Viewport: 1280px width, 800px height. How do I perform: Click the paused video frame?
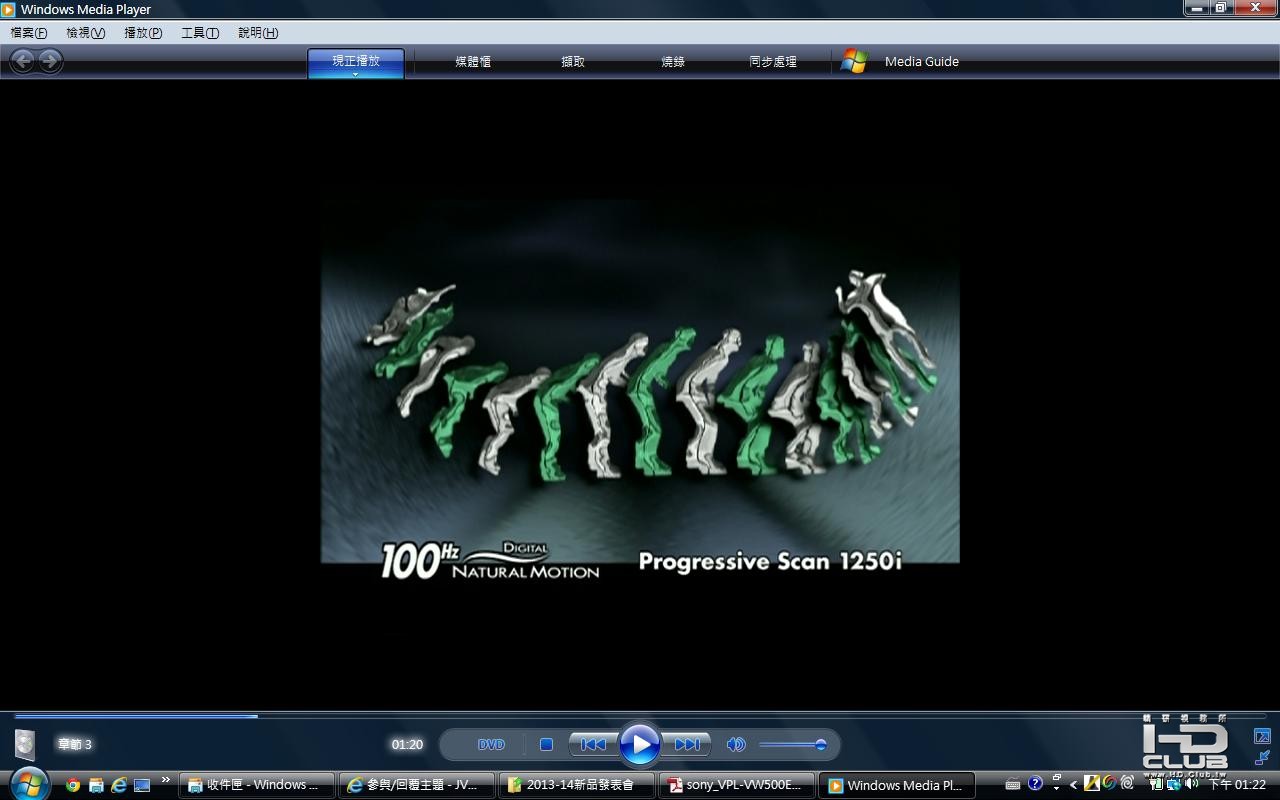640,381
